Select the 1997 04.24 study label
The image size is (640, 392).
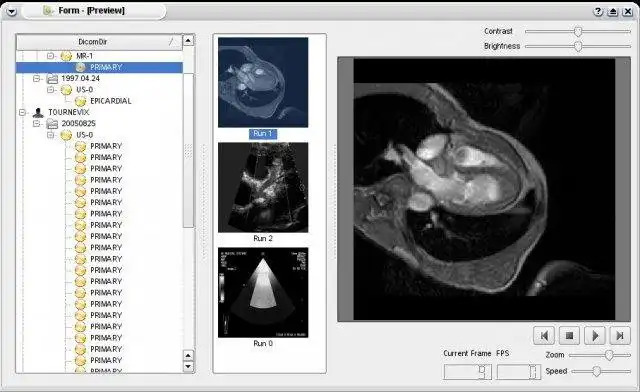point(80,78)
